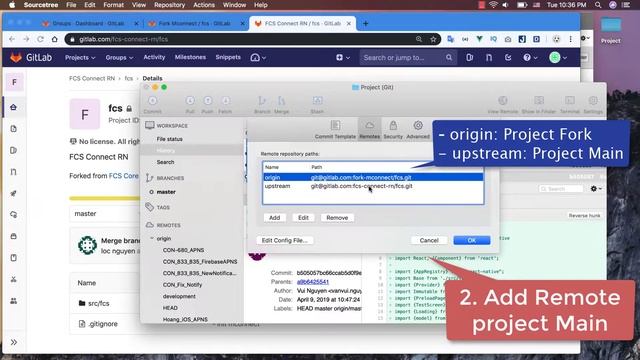Click Reverse hunk button in diff
Image resolution: width=640 pixels, height=360 pixels.
click(584, 216)
